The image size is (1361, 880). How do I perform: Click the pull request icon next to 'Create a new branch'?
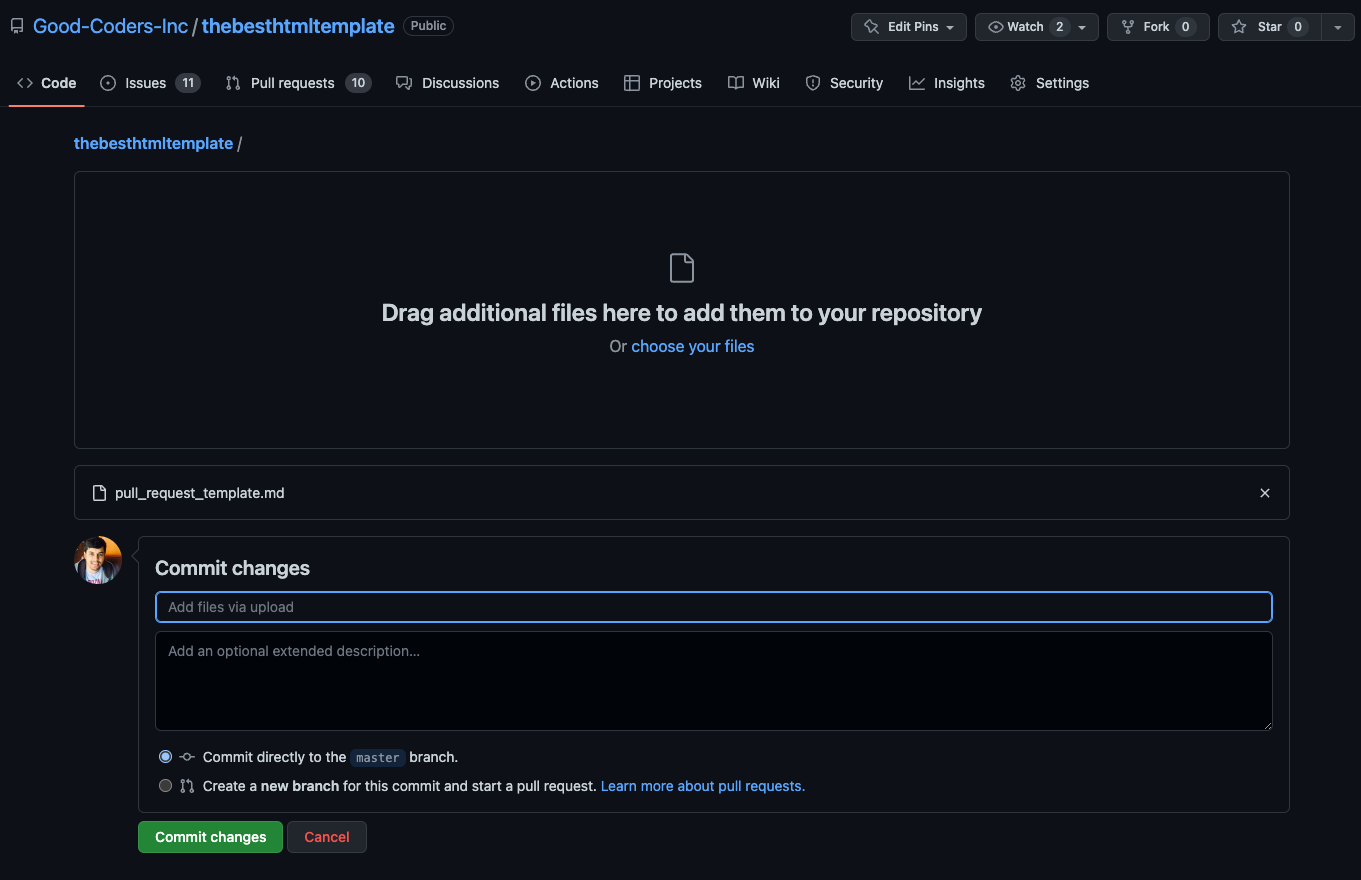pyautogui.click(x=187, y=786)
